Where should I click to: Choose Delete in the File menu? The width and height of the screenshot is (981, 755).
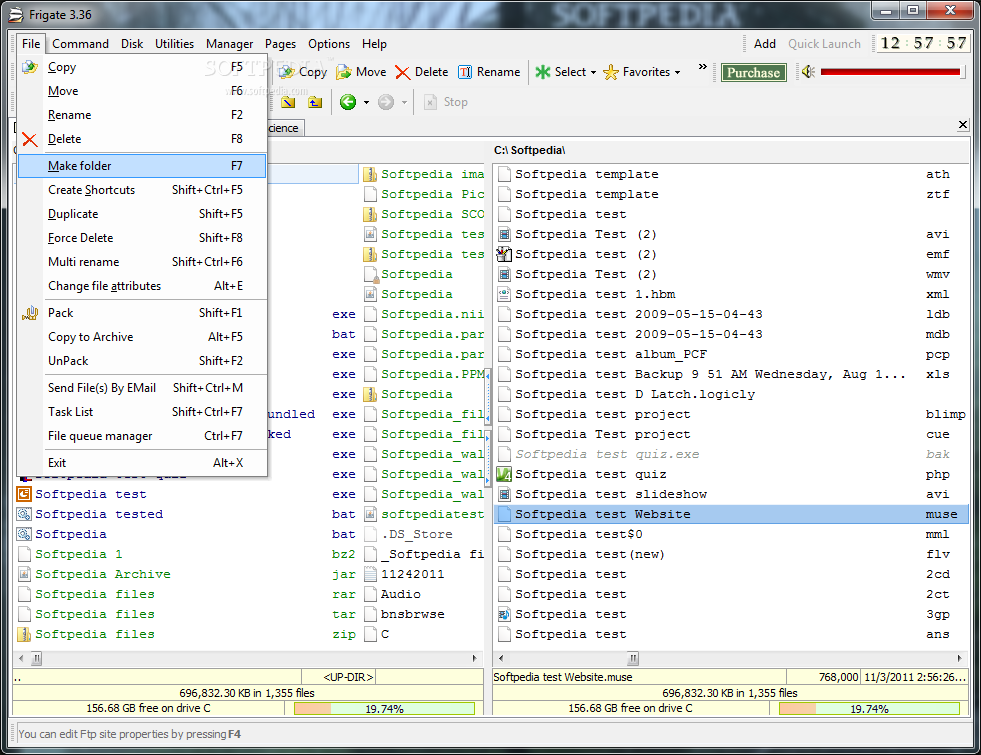(142, 139)
